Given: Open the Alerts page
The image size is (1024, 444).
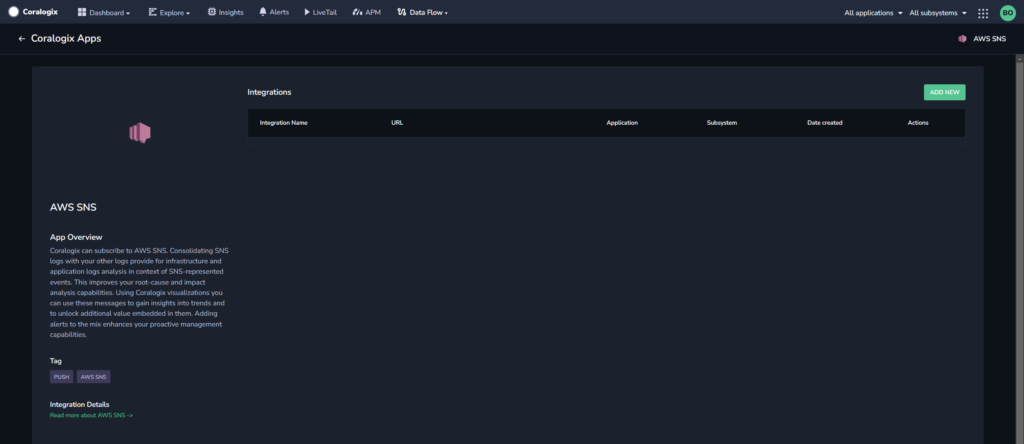Looking at the screenshot, I should pos(274,12).
